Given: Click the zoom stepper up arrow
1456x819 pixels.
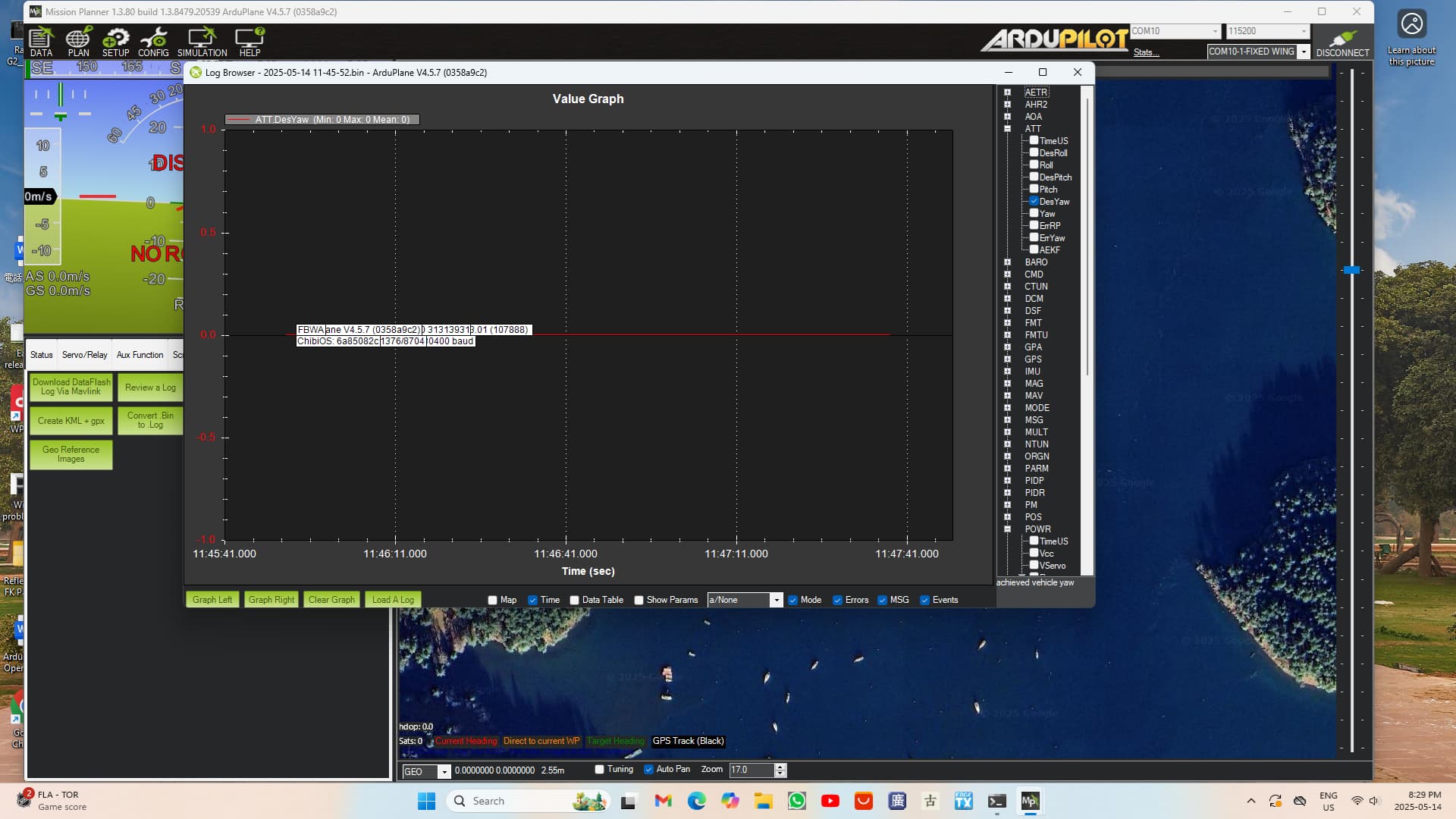Looking at the screenshot, I should [780, 767].
